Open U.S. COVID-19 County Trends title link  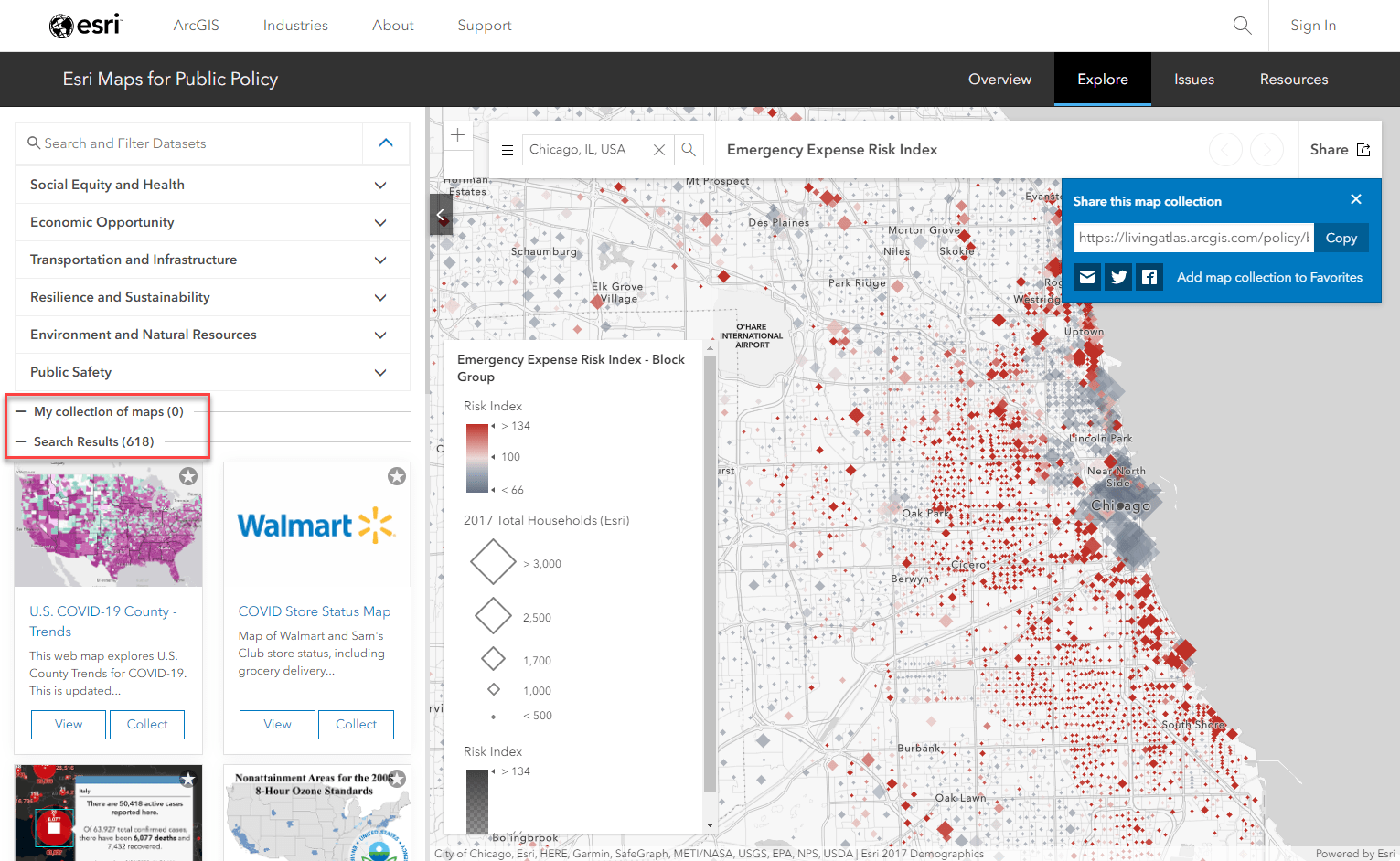click(x=103, y=622)
